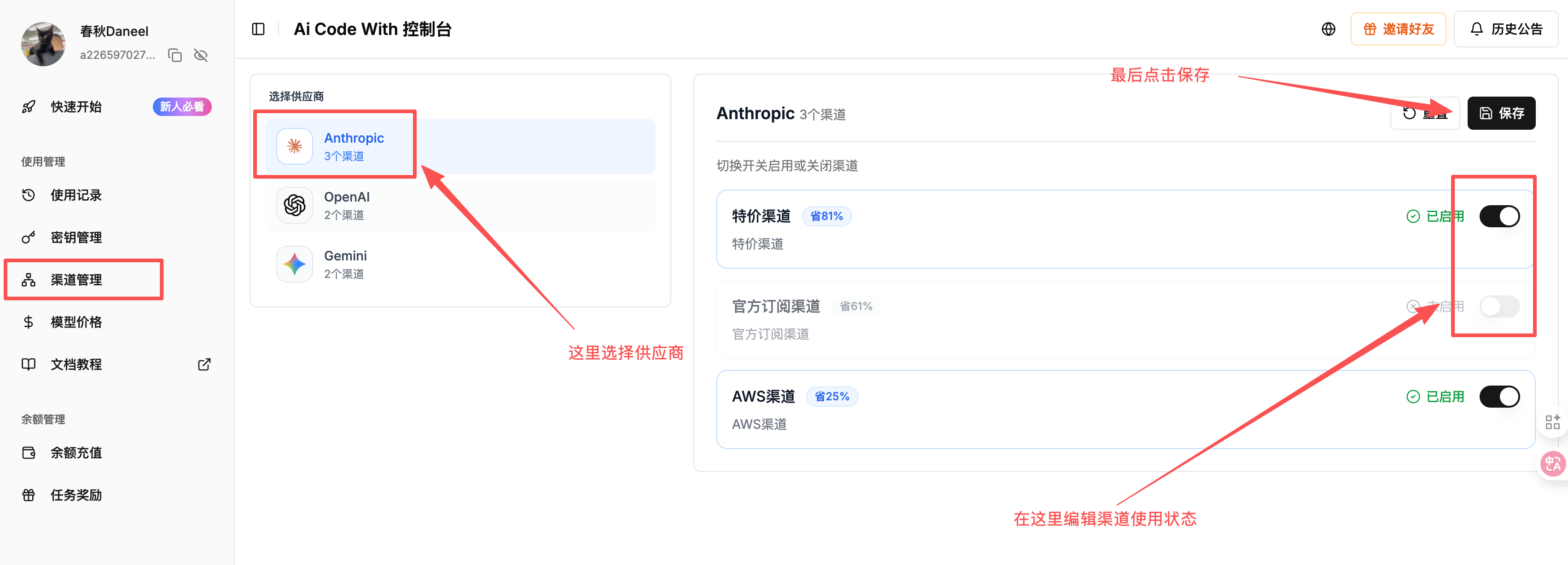This screenshot has height=565, width=1568.
Task: Click the reset button with circular arrow
Action: click(x=1425, y=113)
